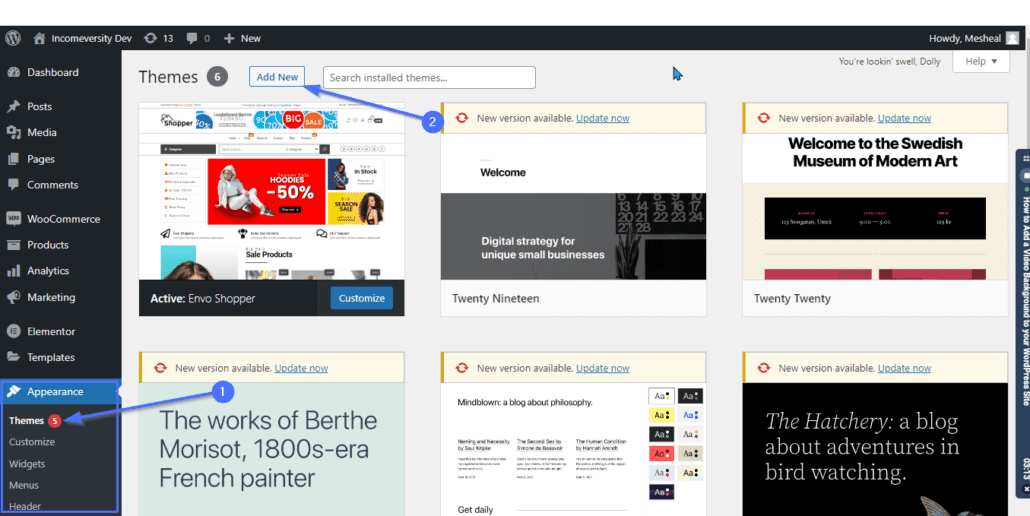The image size is (1030, 516).
Task: Open the Menus submenu item
Action: tap(24, 485)
